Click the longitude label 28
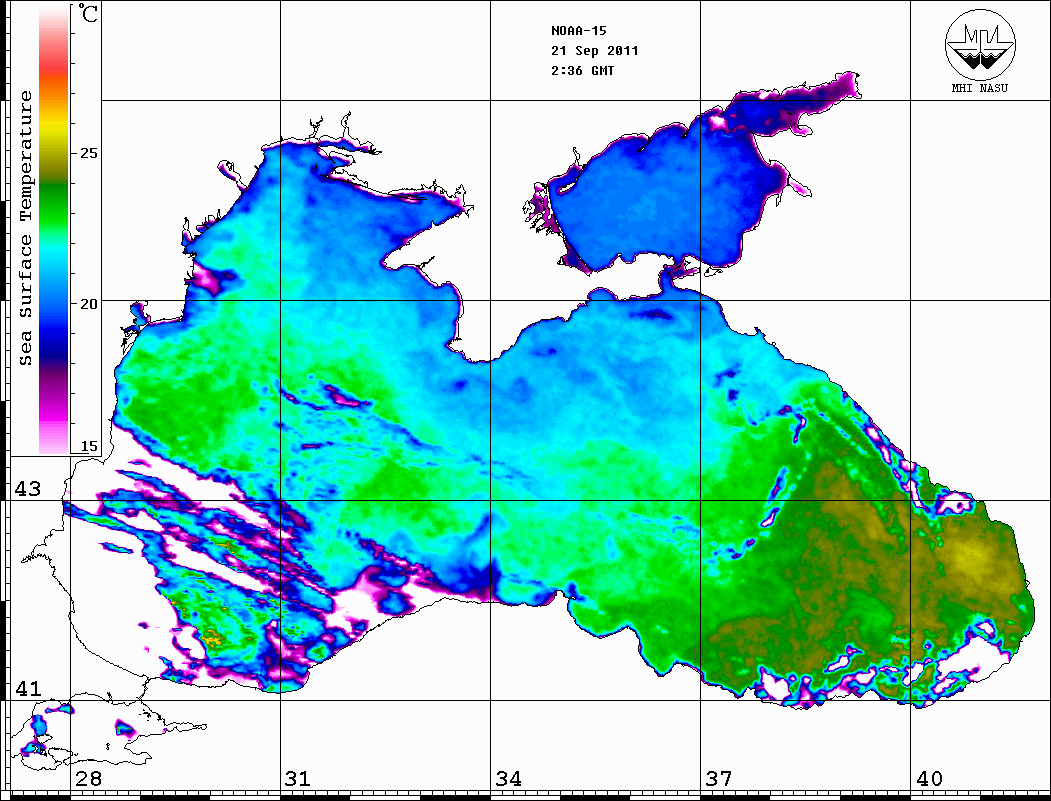 [88, 779]
